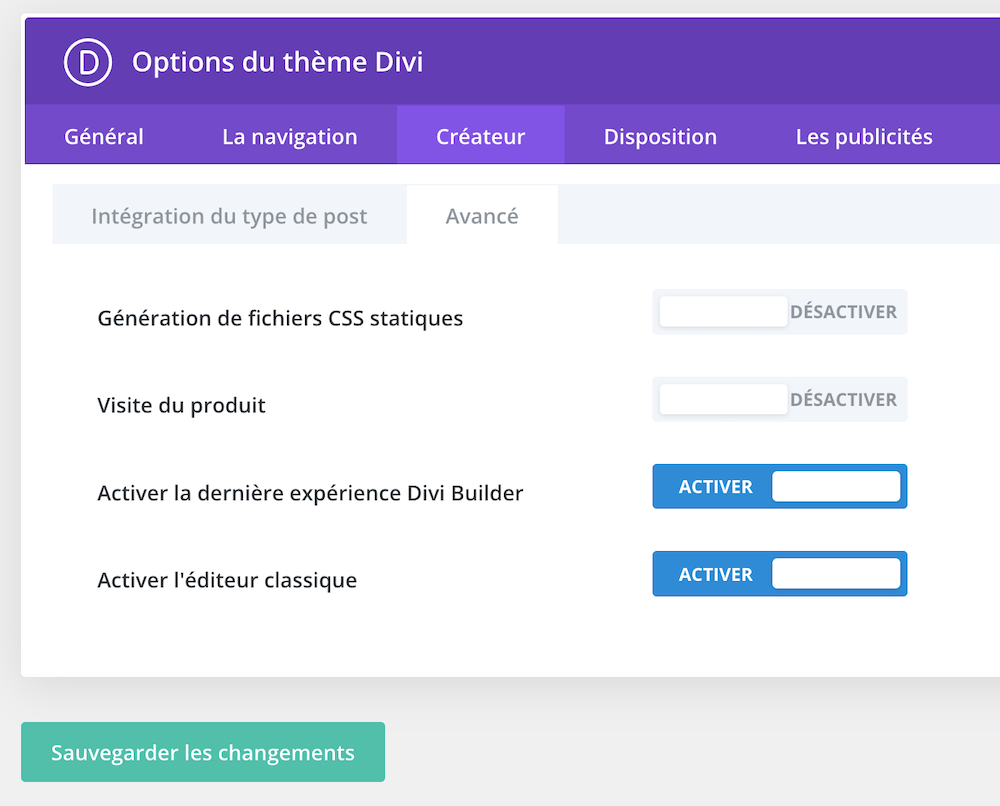1000x806 pixels.
Task: Click the Visite du produit label text
Action: 181,406
